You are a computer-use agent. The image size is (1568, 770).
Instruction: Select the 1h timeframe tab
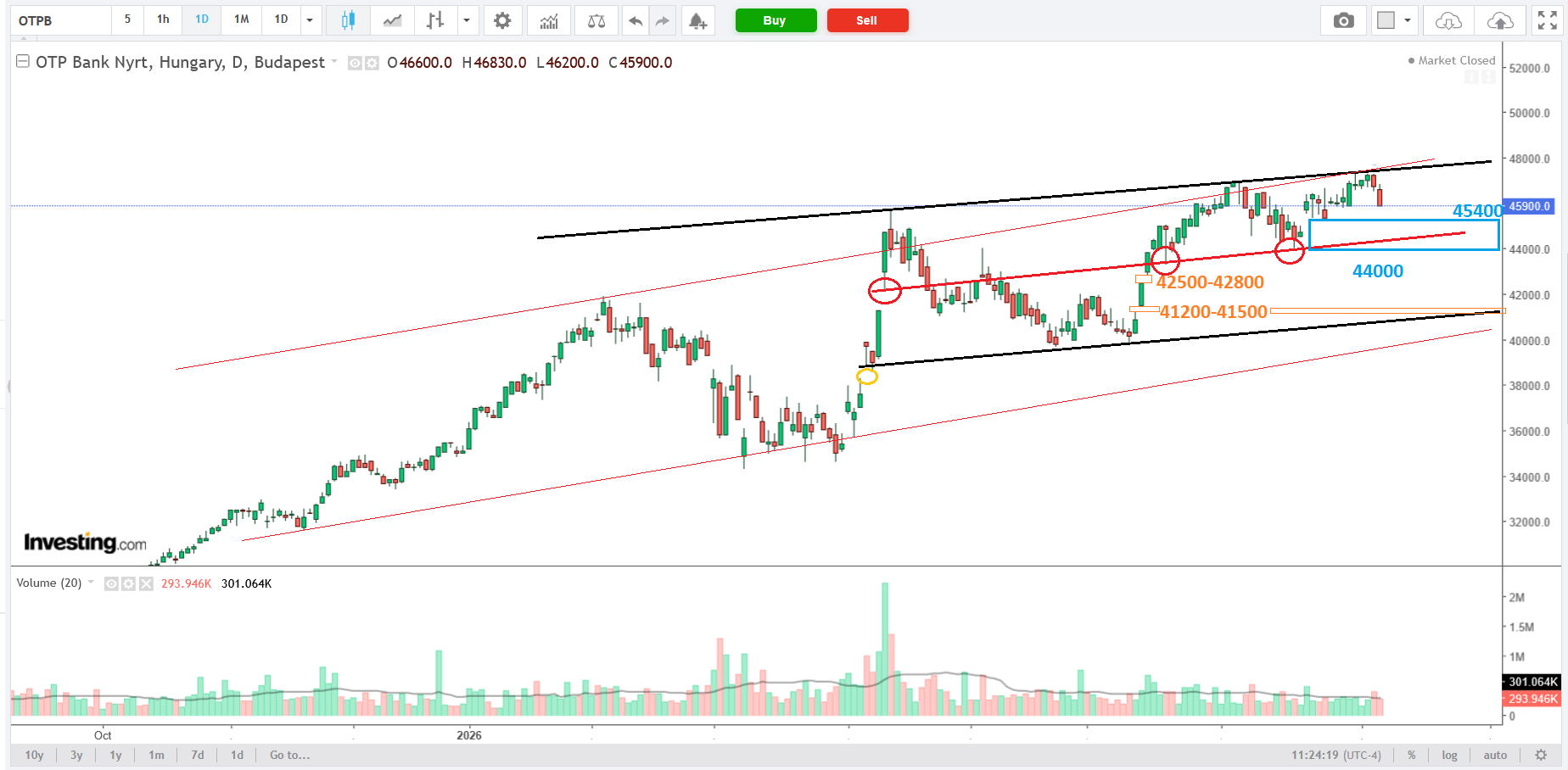tap(163, 20)
